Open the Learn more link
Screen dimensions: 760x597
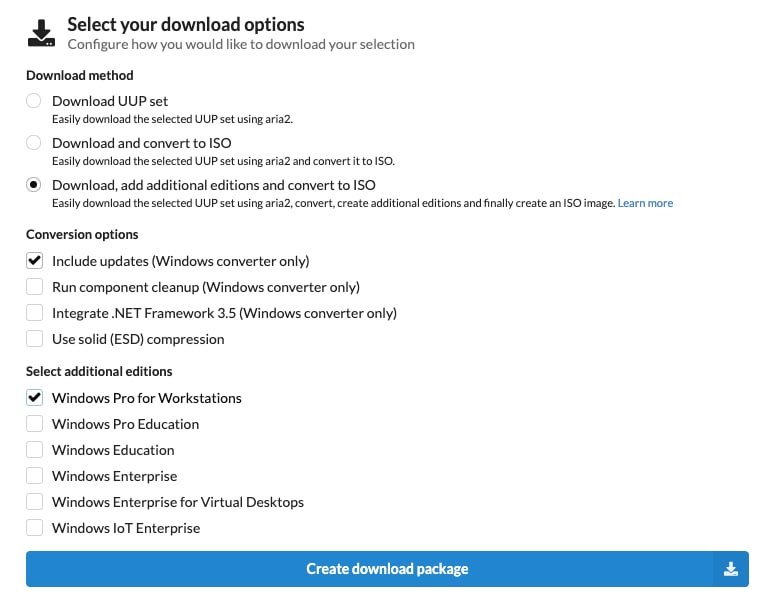point(645,203)
